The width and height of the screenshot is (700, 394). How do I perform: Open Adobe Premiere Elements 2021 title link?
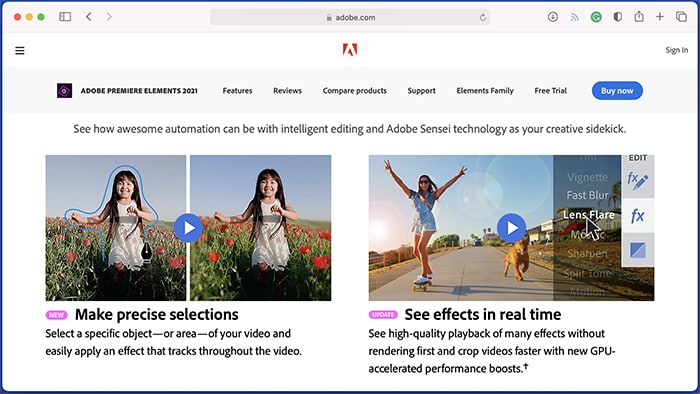(139, 91)
